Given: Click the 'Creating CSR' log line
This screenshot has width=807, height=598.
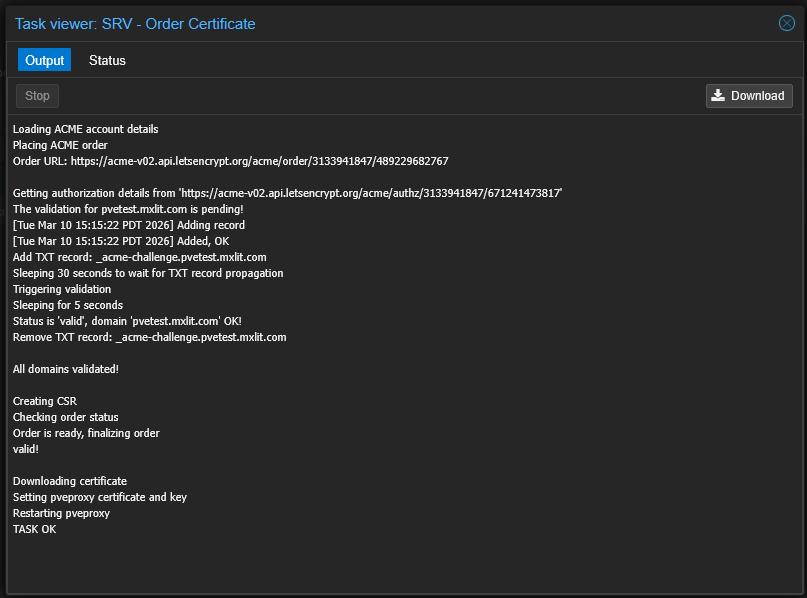Looking at the screenshot, I should [x=44, y=401].
